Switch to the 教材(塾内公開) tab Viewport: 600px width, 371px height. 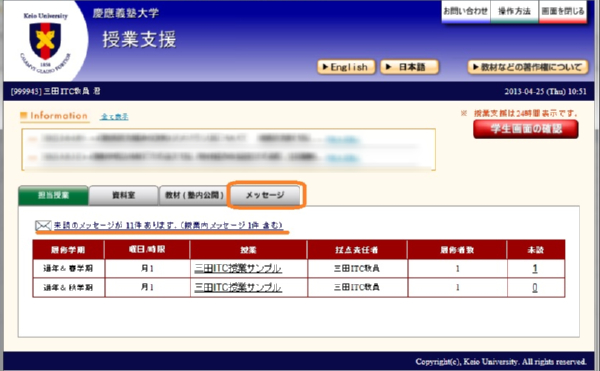coord(194,195)
